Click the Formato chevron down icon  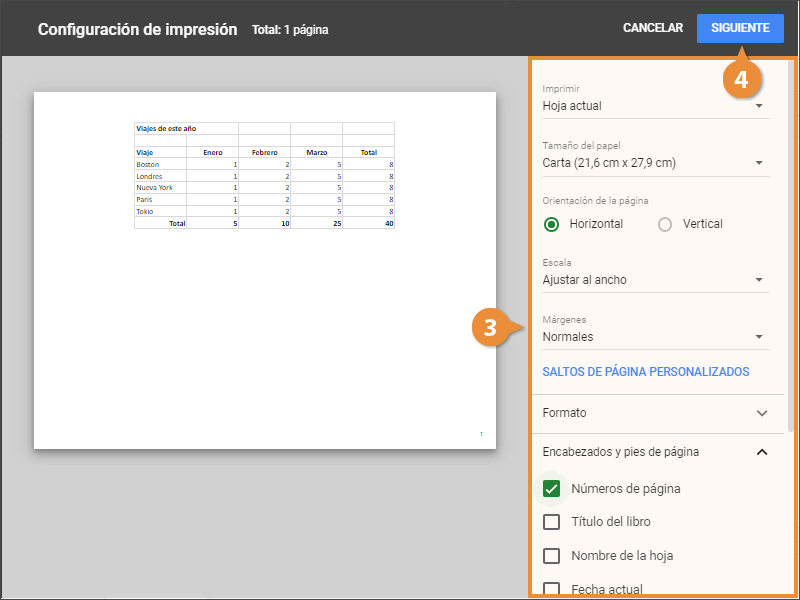pyautogui.click(x=762, y=413)
